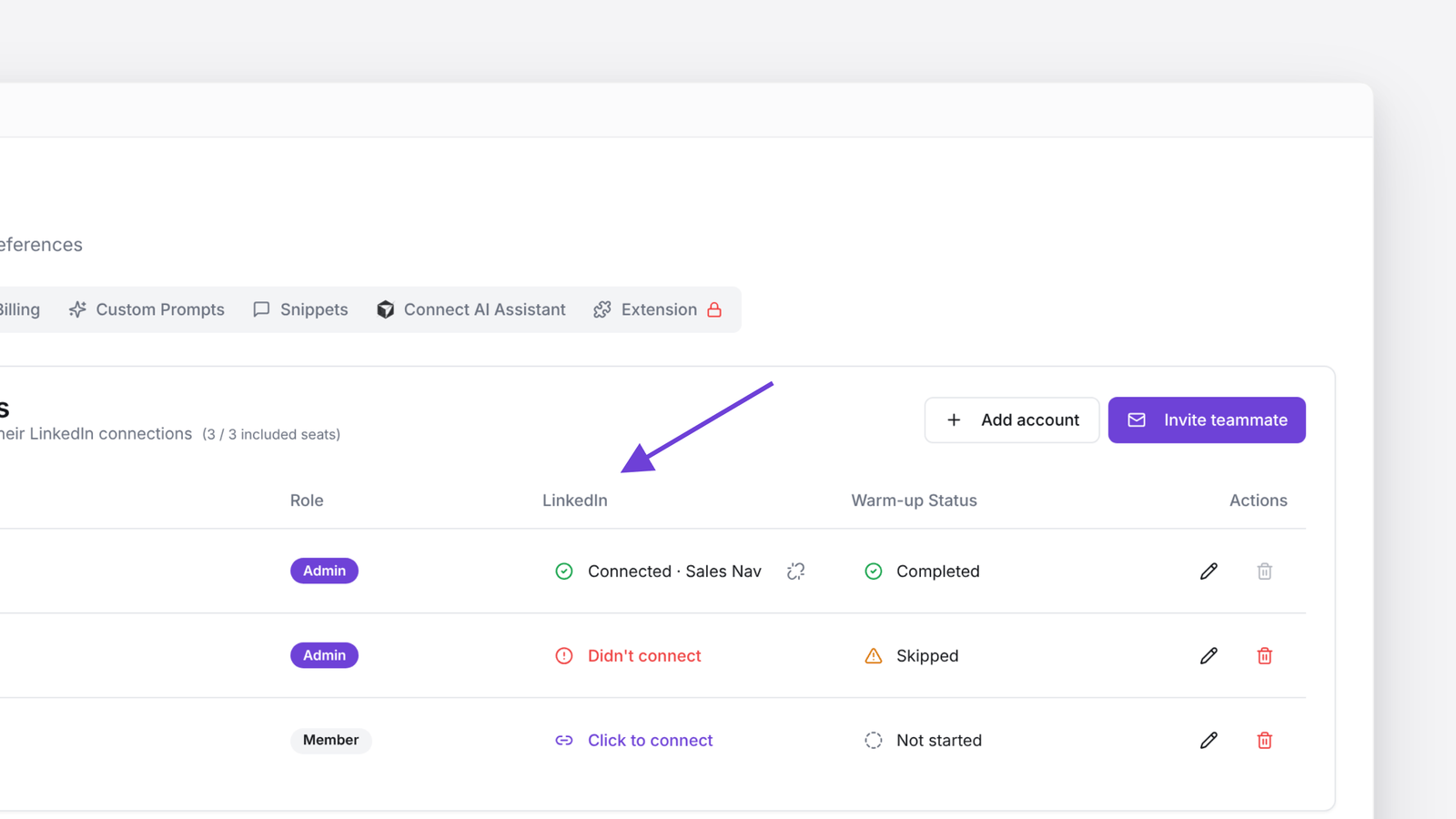Click the red lock icon on Extension

(714, 309)
